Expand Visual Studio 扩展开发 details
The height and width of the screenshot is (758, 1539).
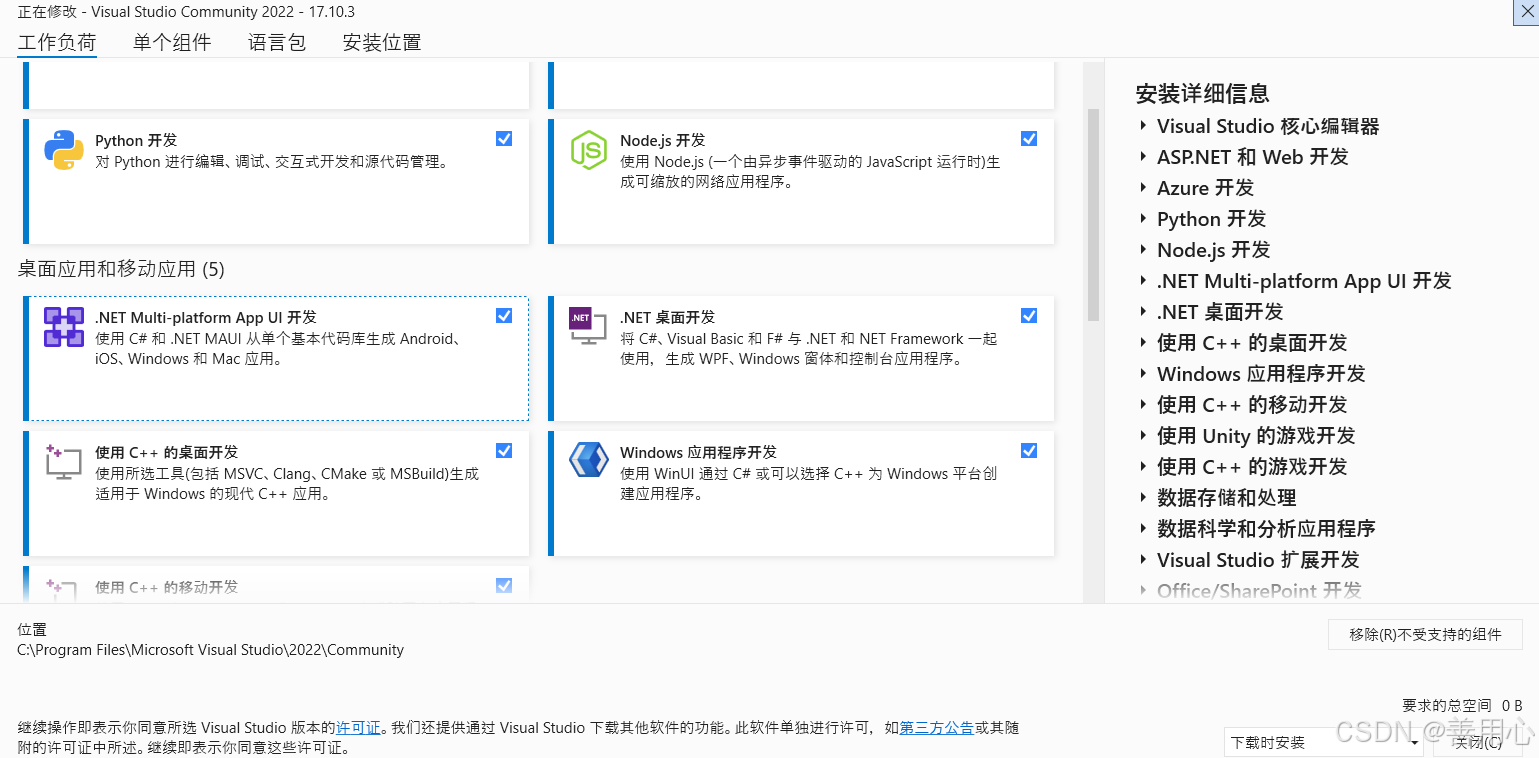click(x=1143, y=560)
